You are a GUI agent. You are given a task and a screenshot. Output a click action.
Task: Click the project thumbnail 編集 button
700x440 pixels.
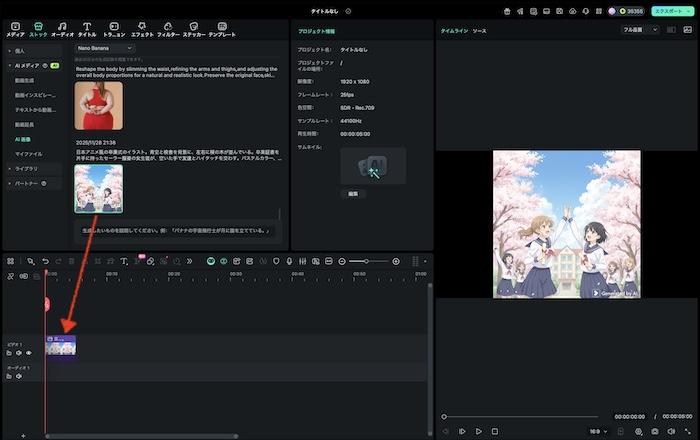click(x=353, y=194)
